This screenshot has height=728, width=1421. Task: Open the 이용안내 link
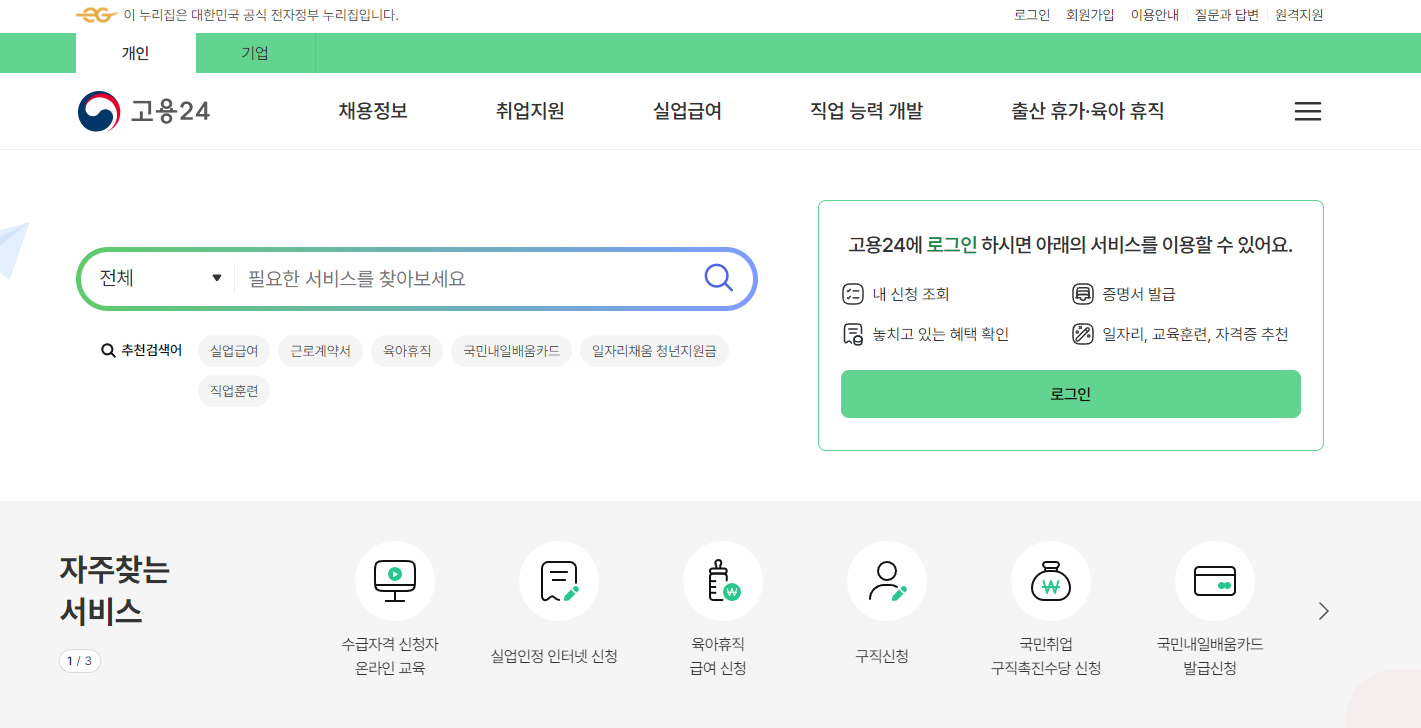pos(1155,15)
